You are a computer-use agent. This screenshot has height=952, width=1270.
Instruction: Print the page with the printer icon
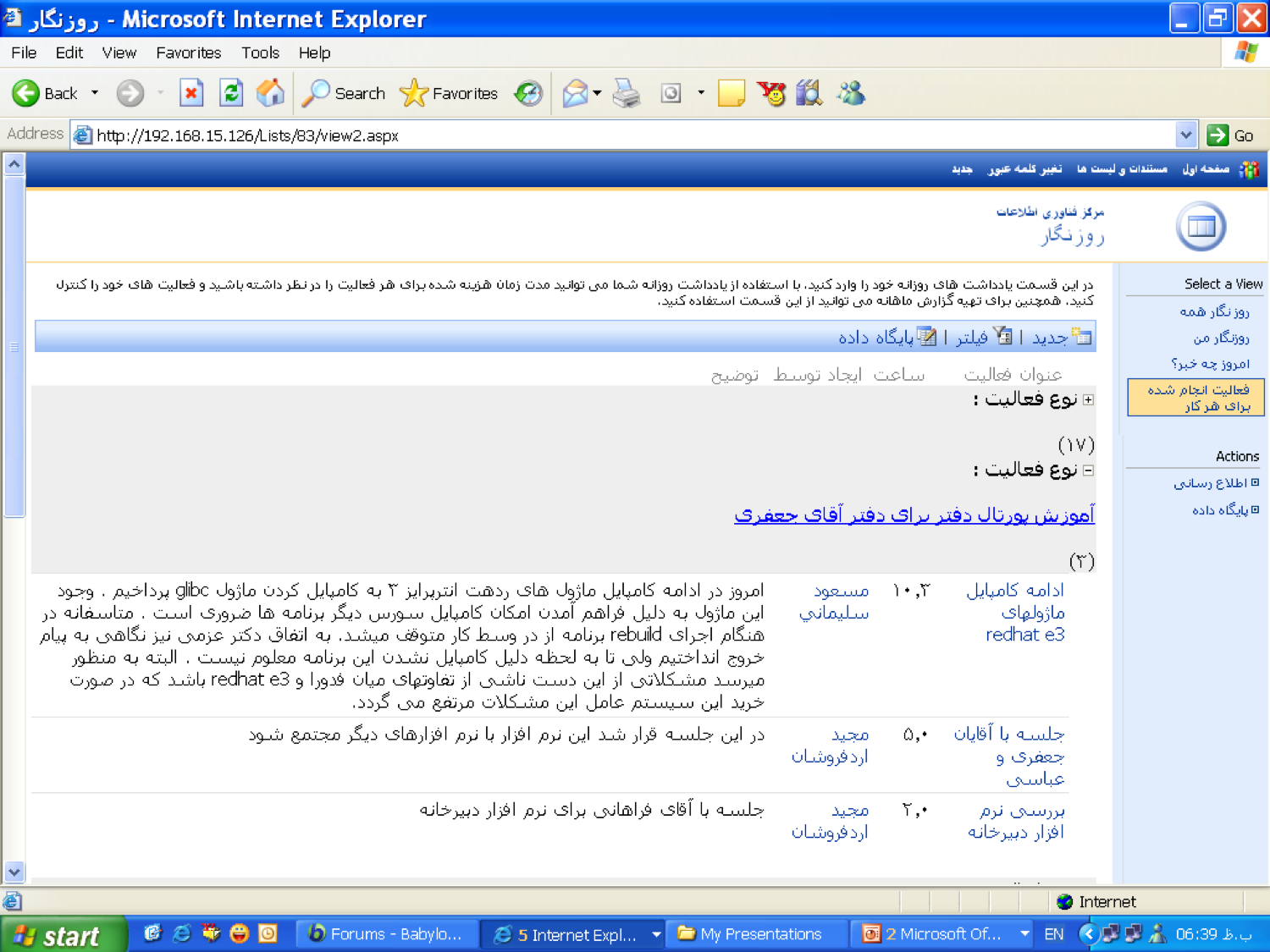[x=627, y=93]
